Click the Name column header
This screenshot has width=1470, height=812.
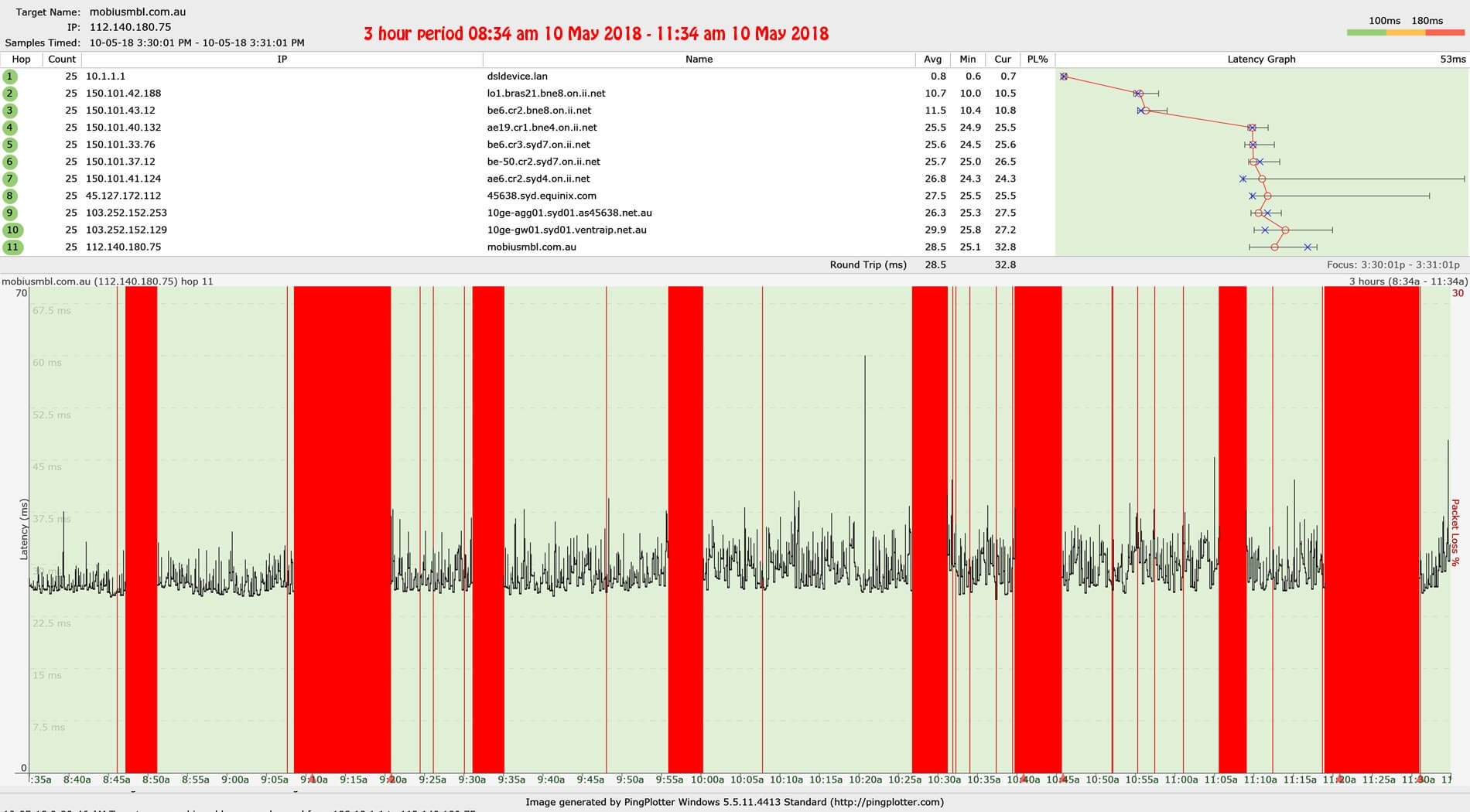click(699, 60)
